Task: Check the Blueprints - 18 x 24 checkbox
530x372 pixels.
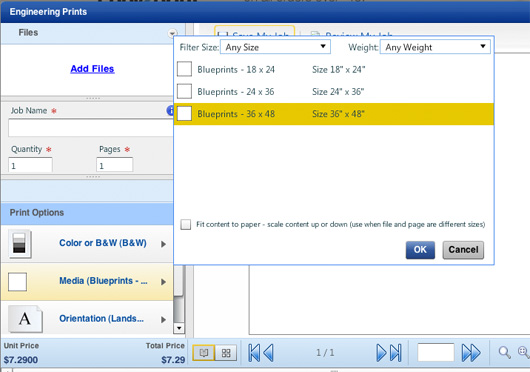Action: point(184,69)
